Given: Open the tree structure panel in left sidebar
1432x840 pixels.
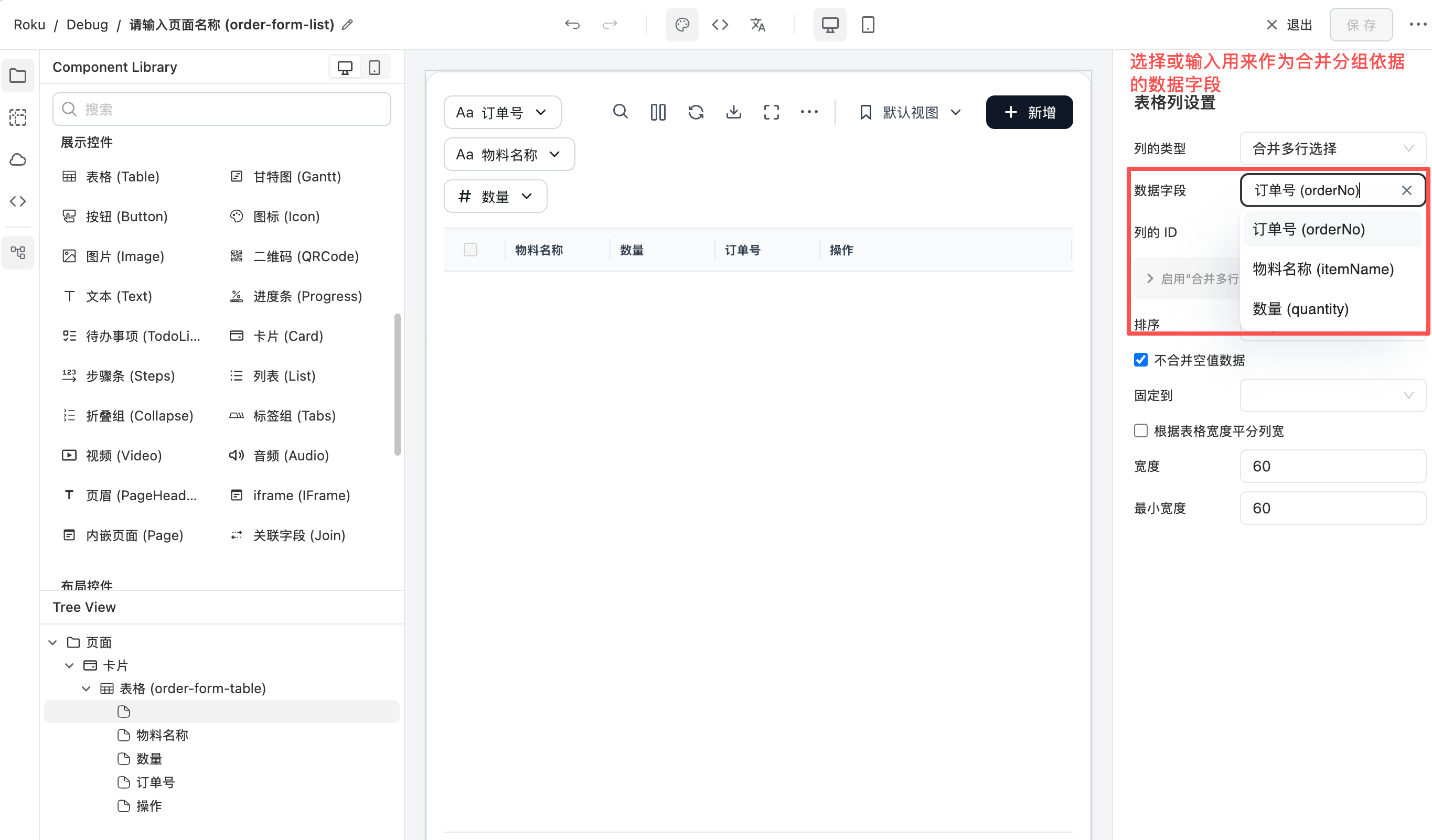Looking at the screenshot, I should coord(18,252).
